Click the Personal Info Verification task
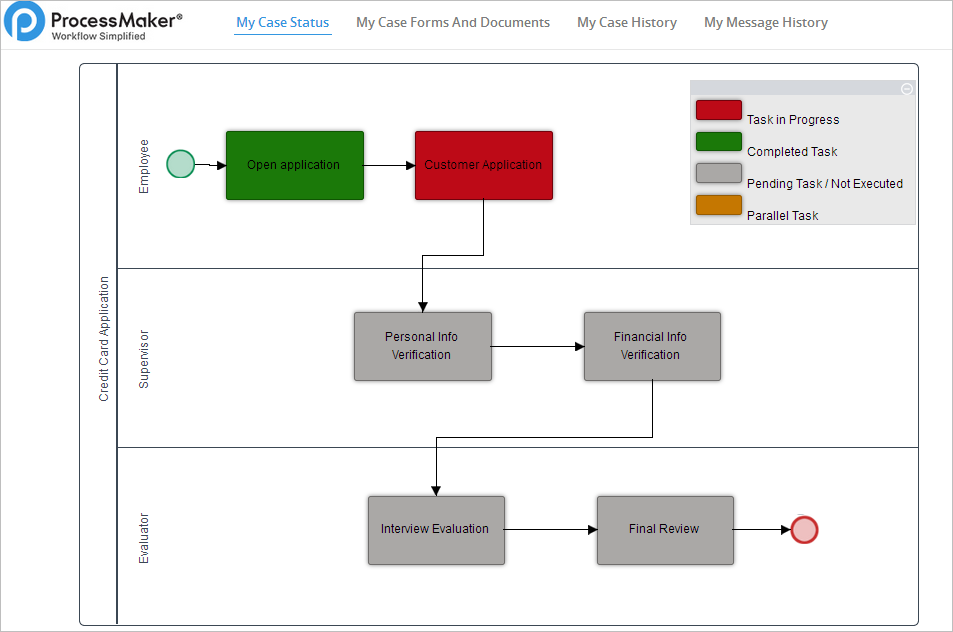This screenshot has height=632, width=953. 422,346
